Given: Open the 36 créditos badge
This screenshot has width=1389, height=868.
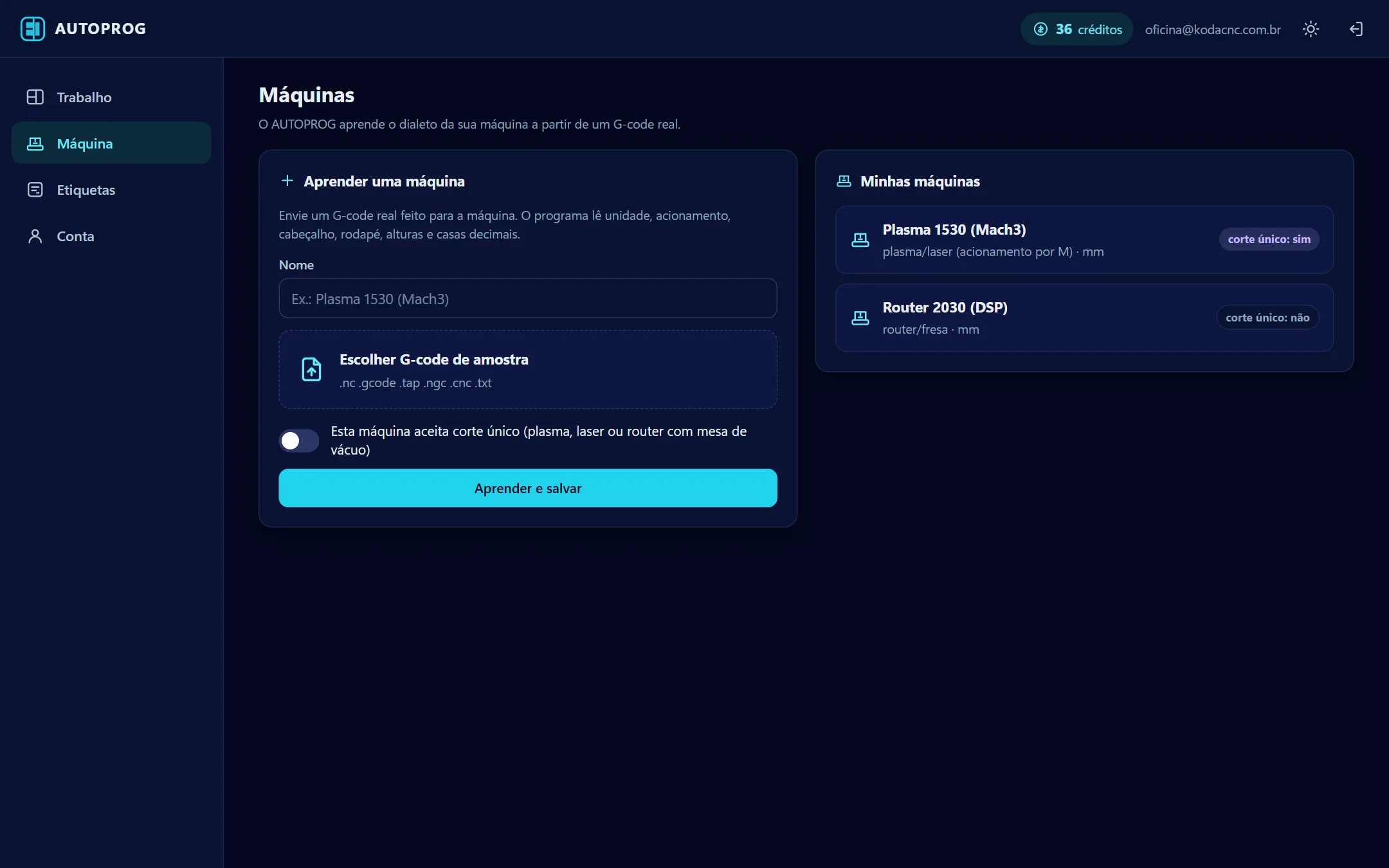Looking at the screenshot, I should [1076, 29].
